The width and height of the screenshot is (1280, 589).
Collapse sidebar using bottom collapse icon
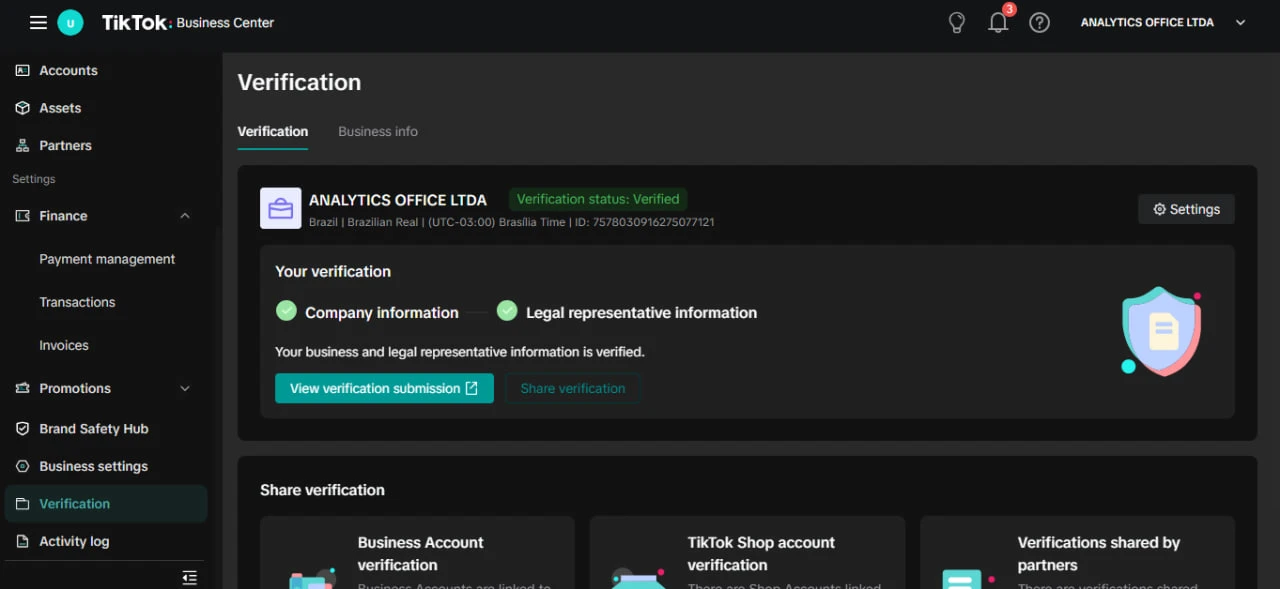[189, 577]
